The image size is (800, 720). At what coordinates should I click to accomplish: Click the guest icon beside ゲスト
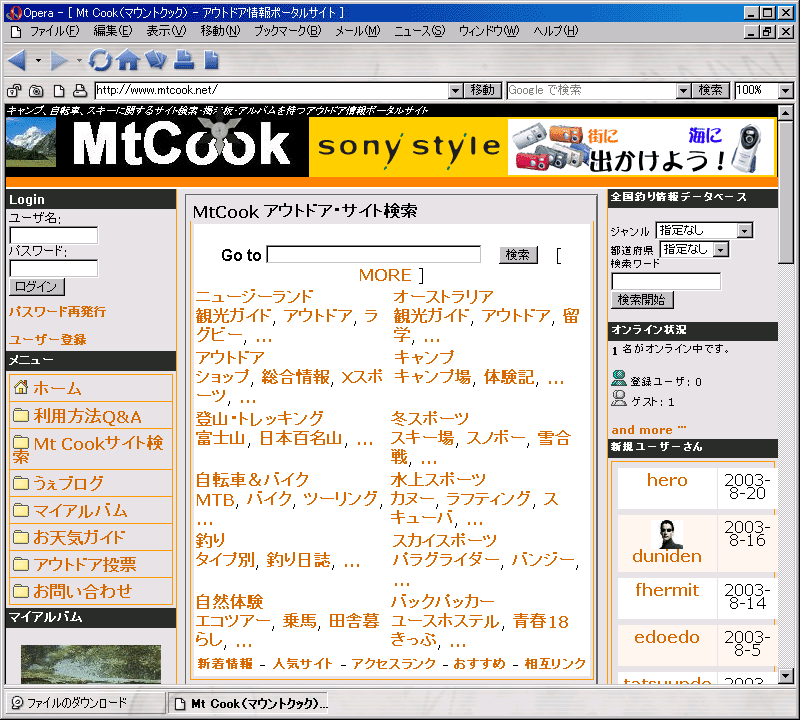click(x=619, y=398)
